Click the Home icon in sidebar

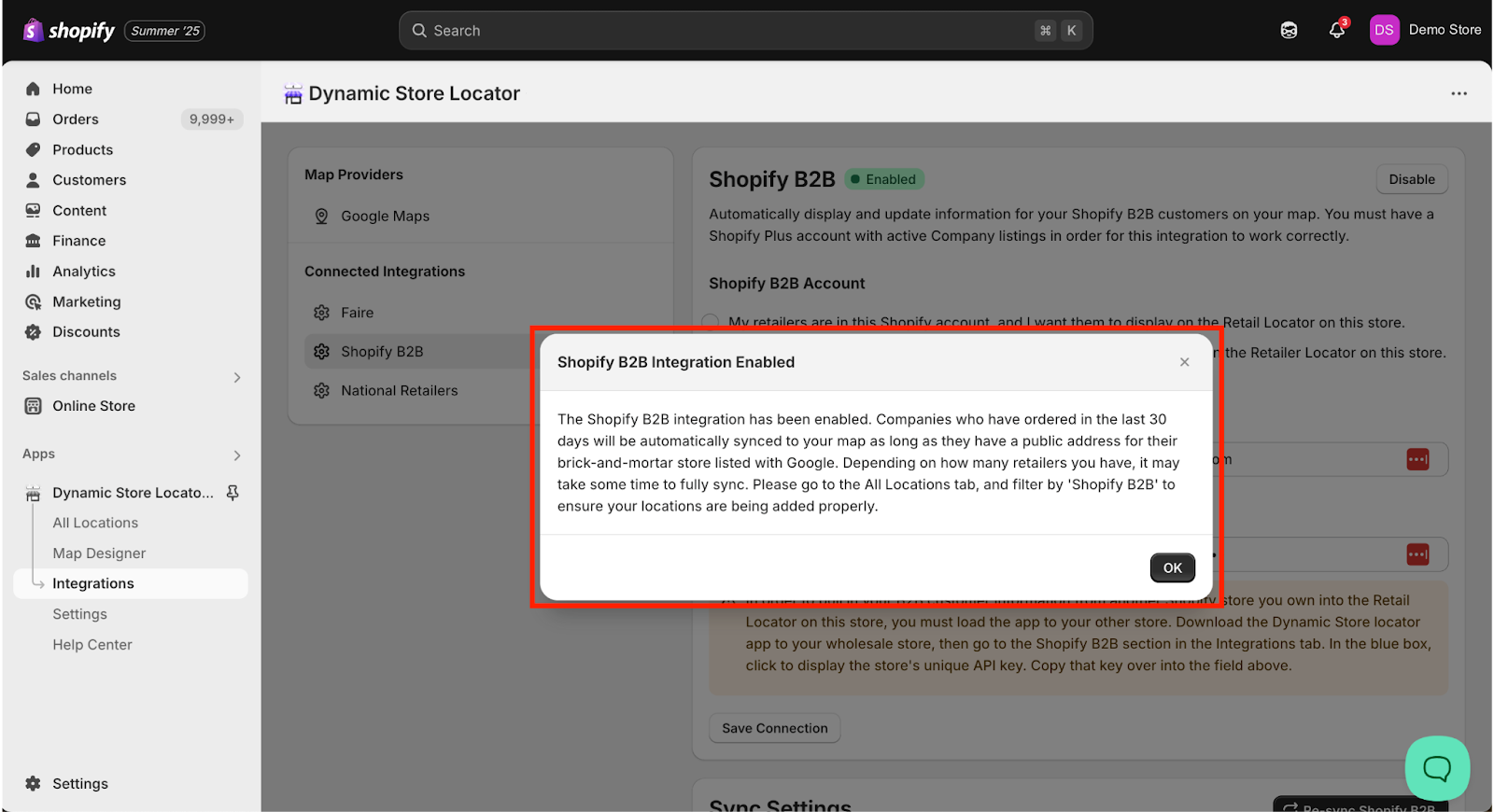click(34, 89)
